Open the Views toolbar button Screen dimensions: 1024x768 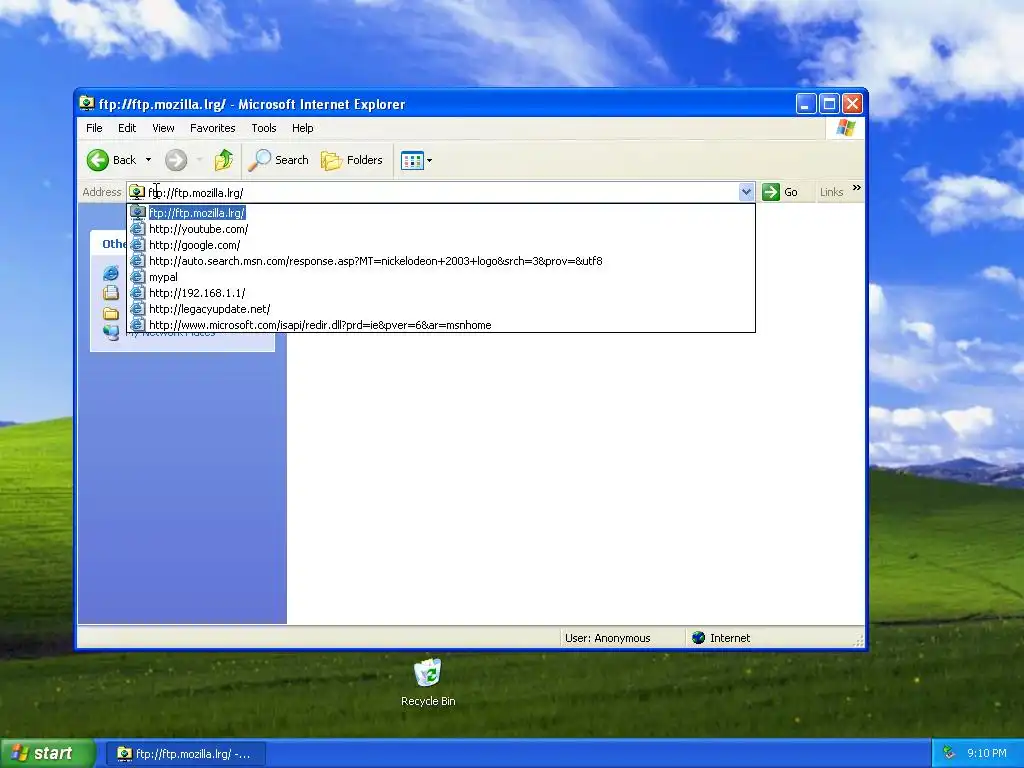412,160
